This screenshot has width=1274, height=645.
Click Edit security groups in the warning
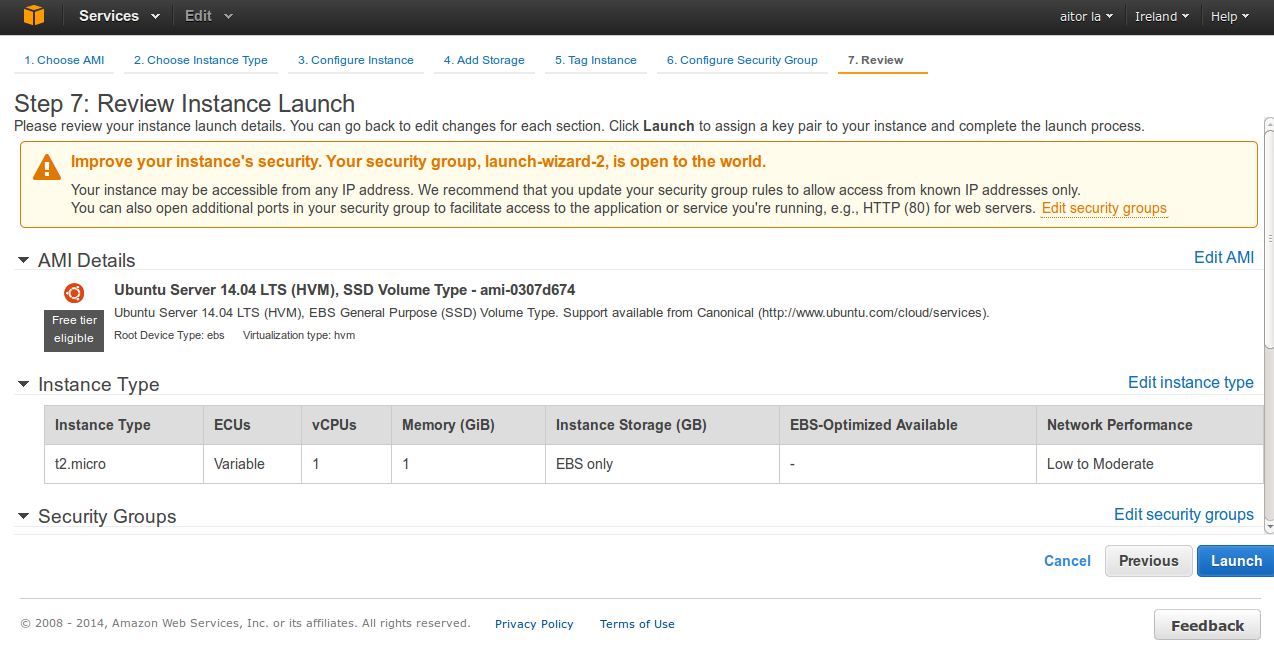(x=1103, y=208)
